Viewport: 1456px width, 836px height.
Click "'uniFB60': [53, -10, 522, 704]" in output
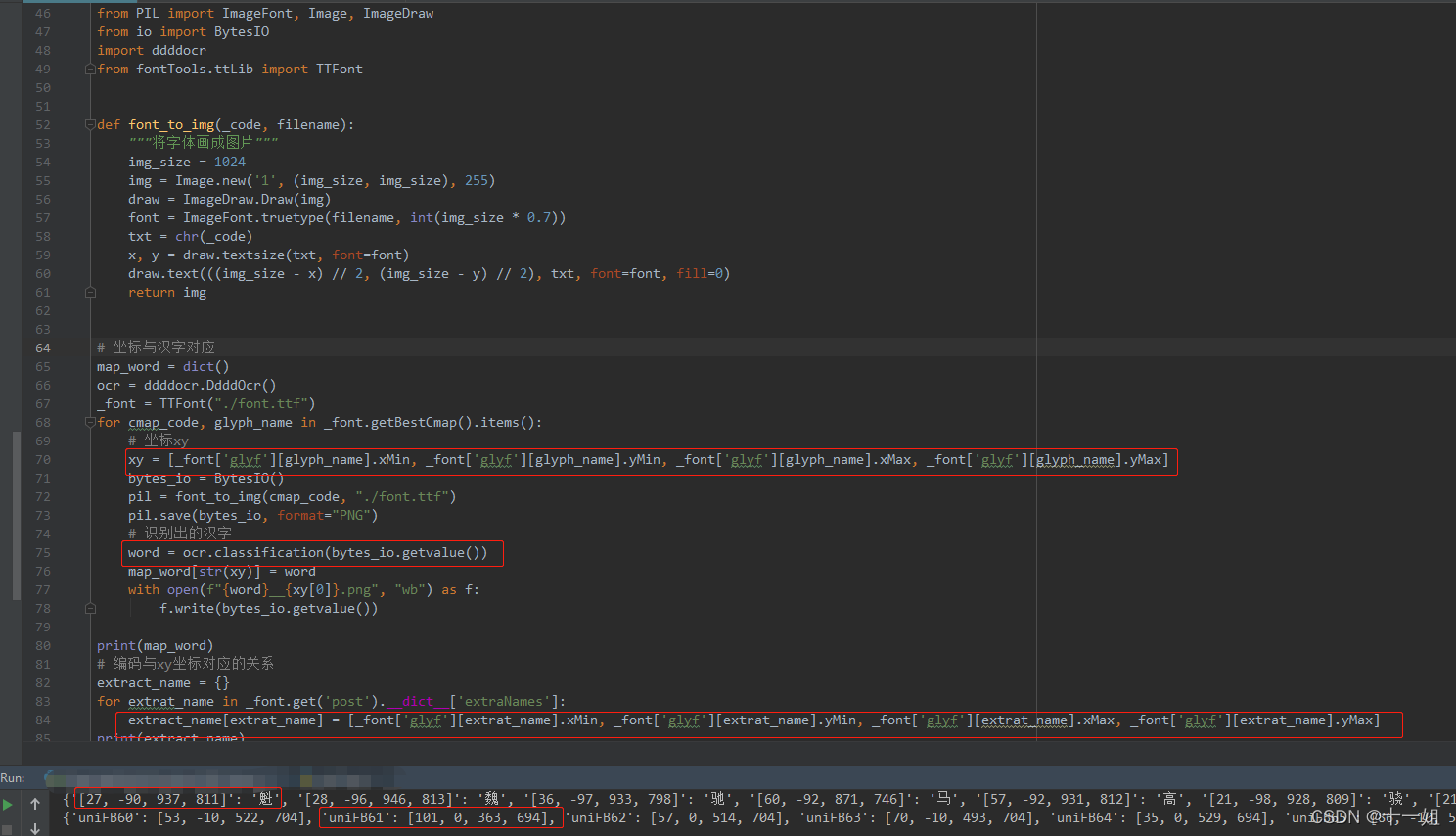[x=188, y=818]
